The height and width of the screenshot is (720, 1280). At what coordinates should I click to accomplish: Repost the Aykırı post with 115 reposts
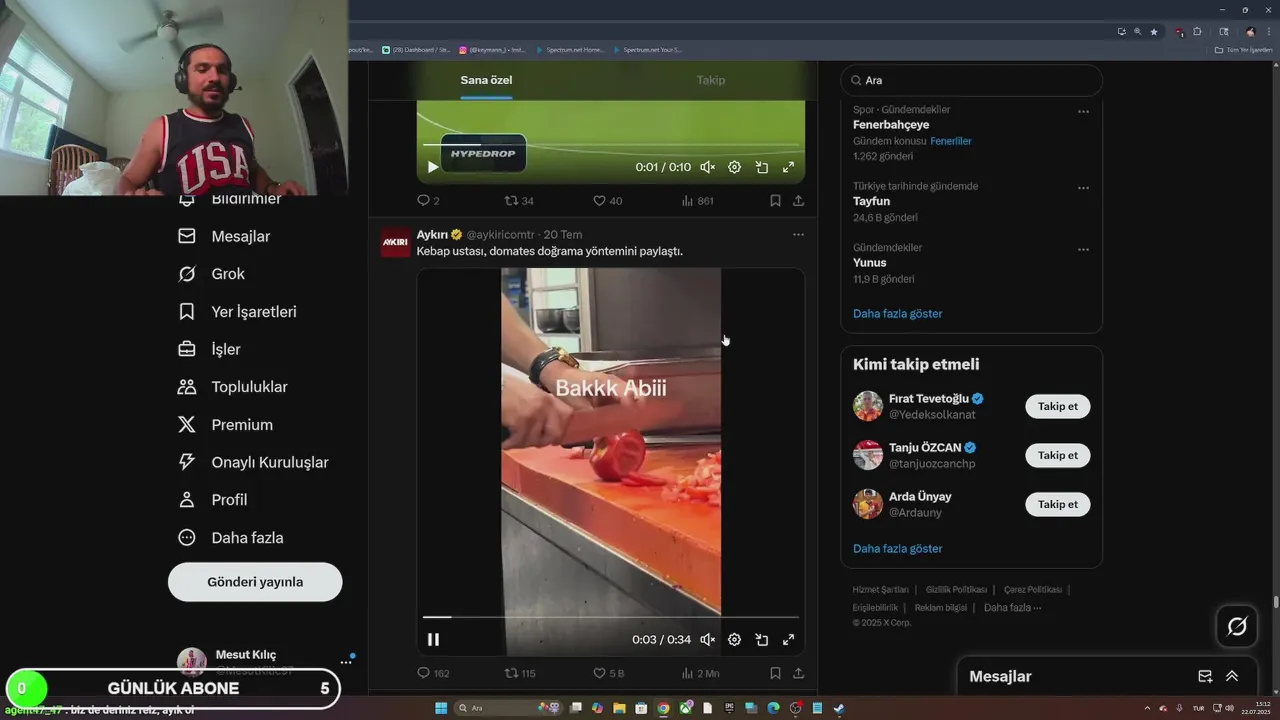520,674
